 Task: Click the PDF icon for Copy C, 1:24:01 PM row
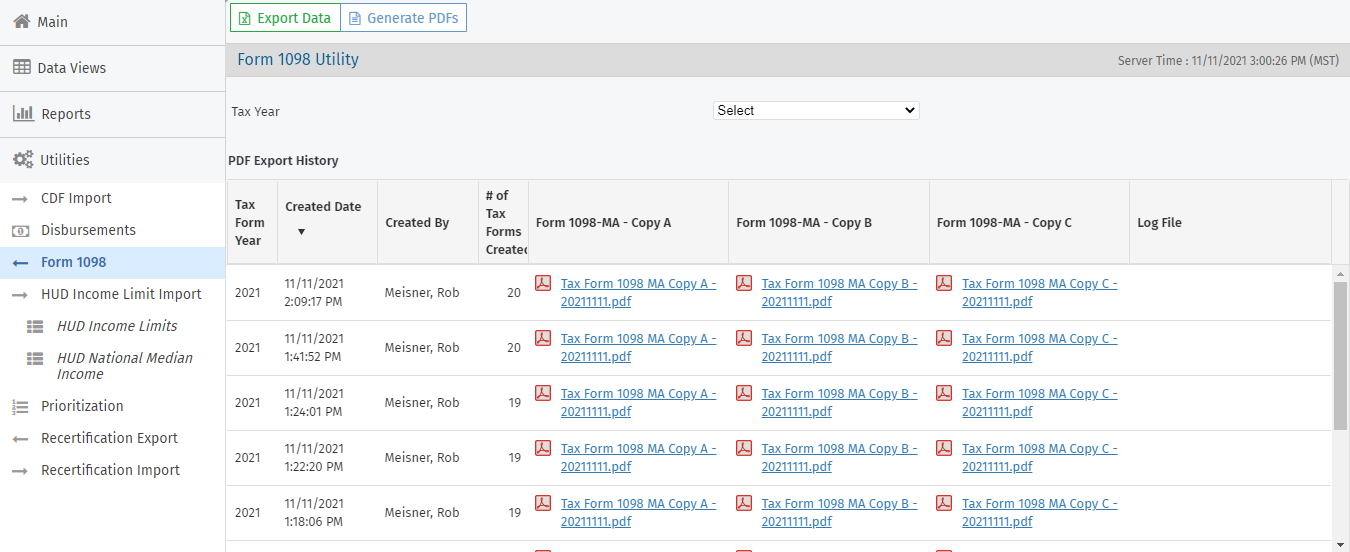tap(944, 393)
